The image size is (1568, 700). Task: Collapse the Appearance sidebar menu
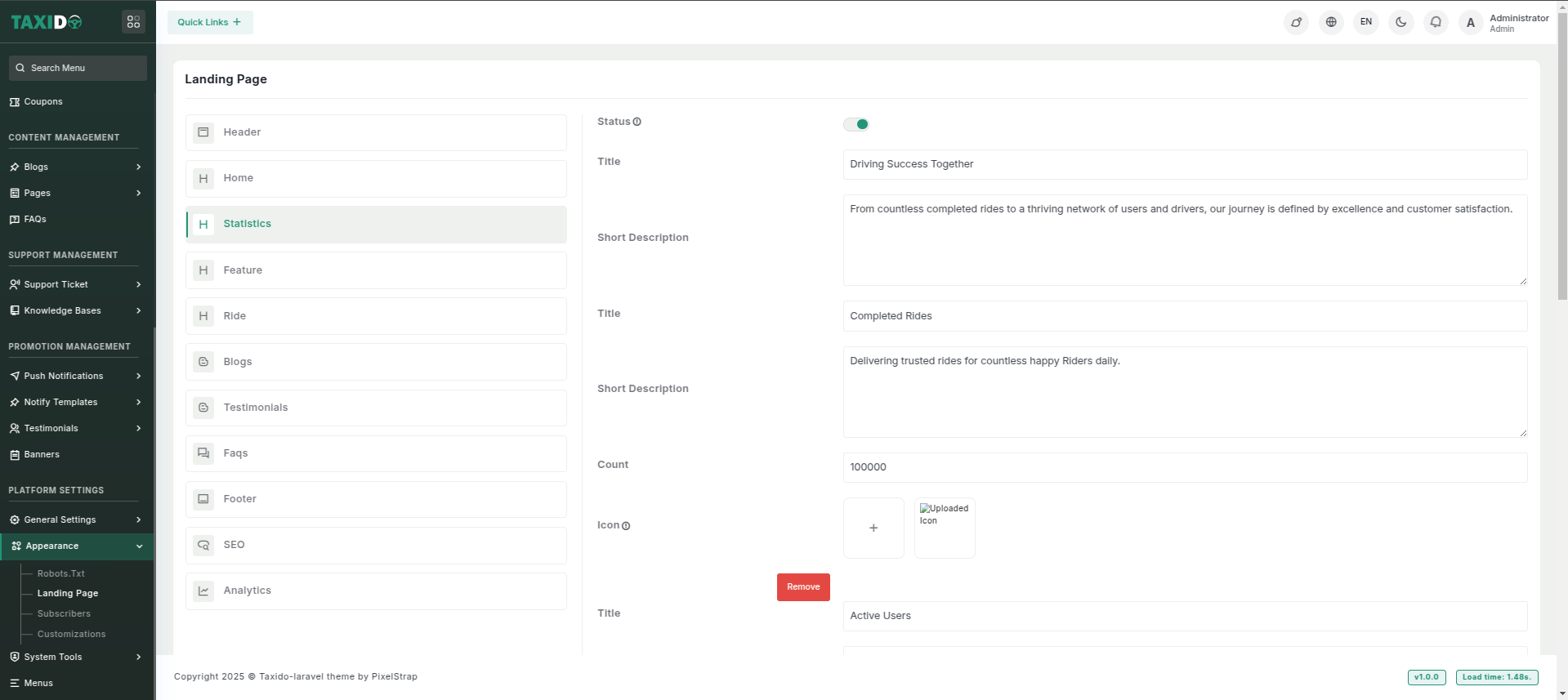point(77,546)
